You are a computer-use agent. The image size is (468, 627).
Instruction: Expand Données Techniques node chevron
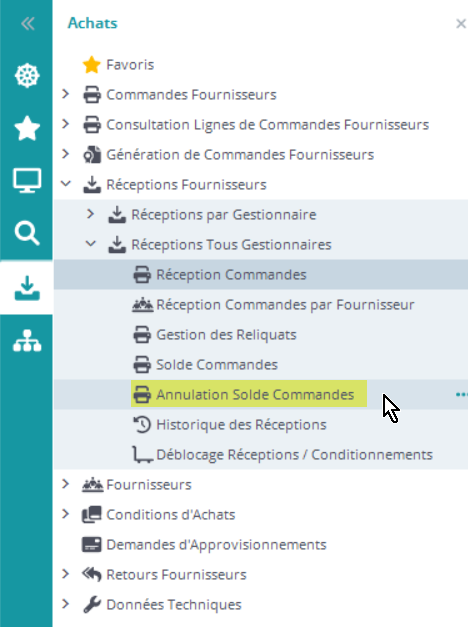(x=66, y=604)
